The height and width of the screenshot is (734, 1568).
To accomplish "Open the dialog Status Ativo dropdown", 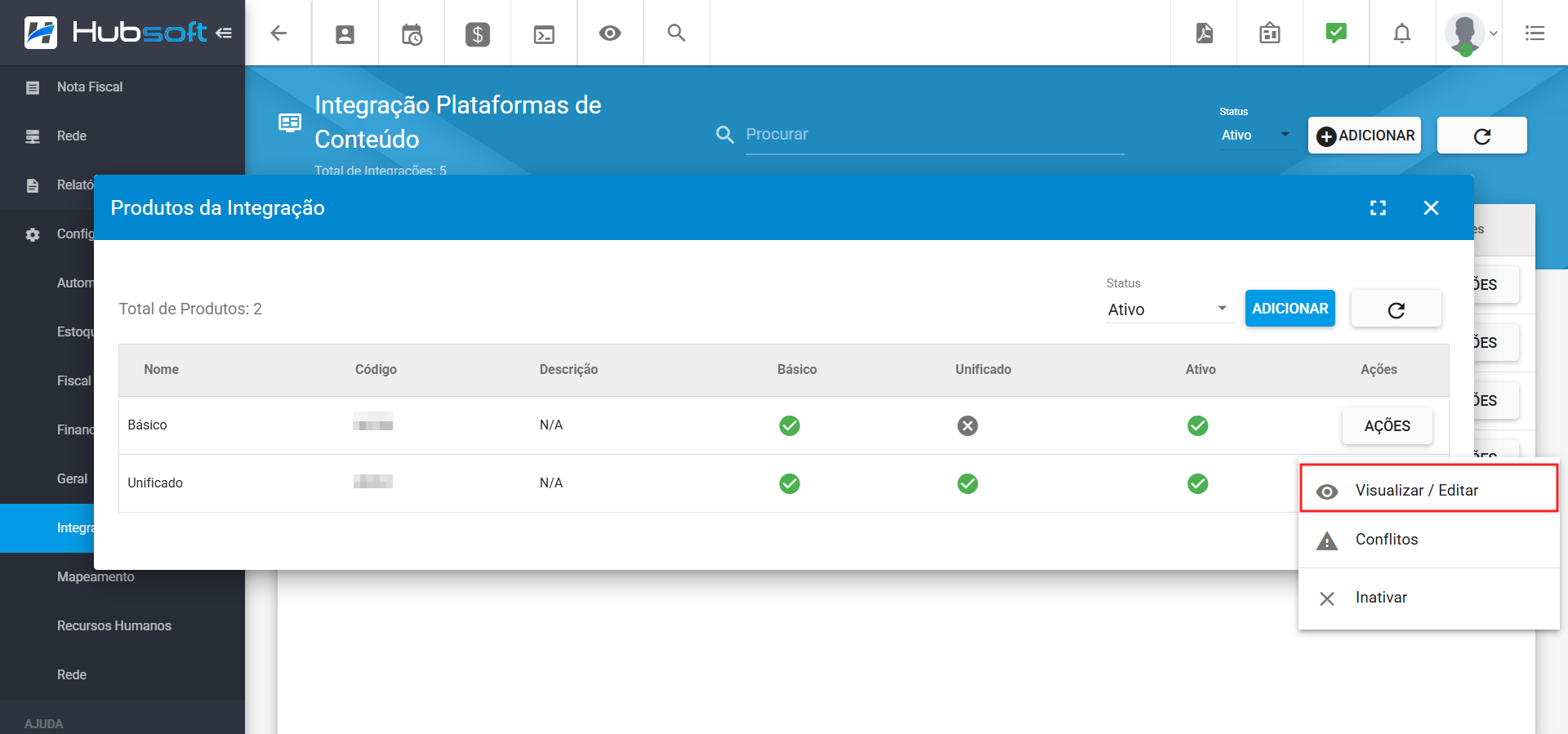I will click(1169, 309).
